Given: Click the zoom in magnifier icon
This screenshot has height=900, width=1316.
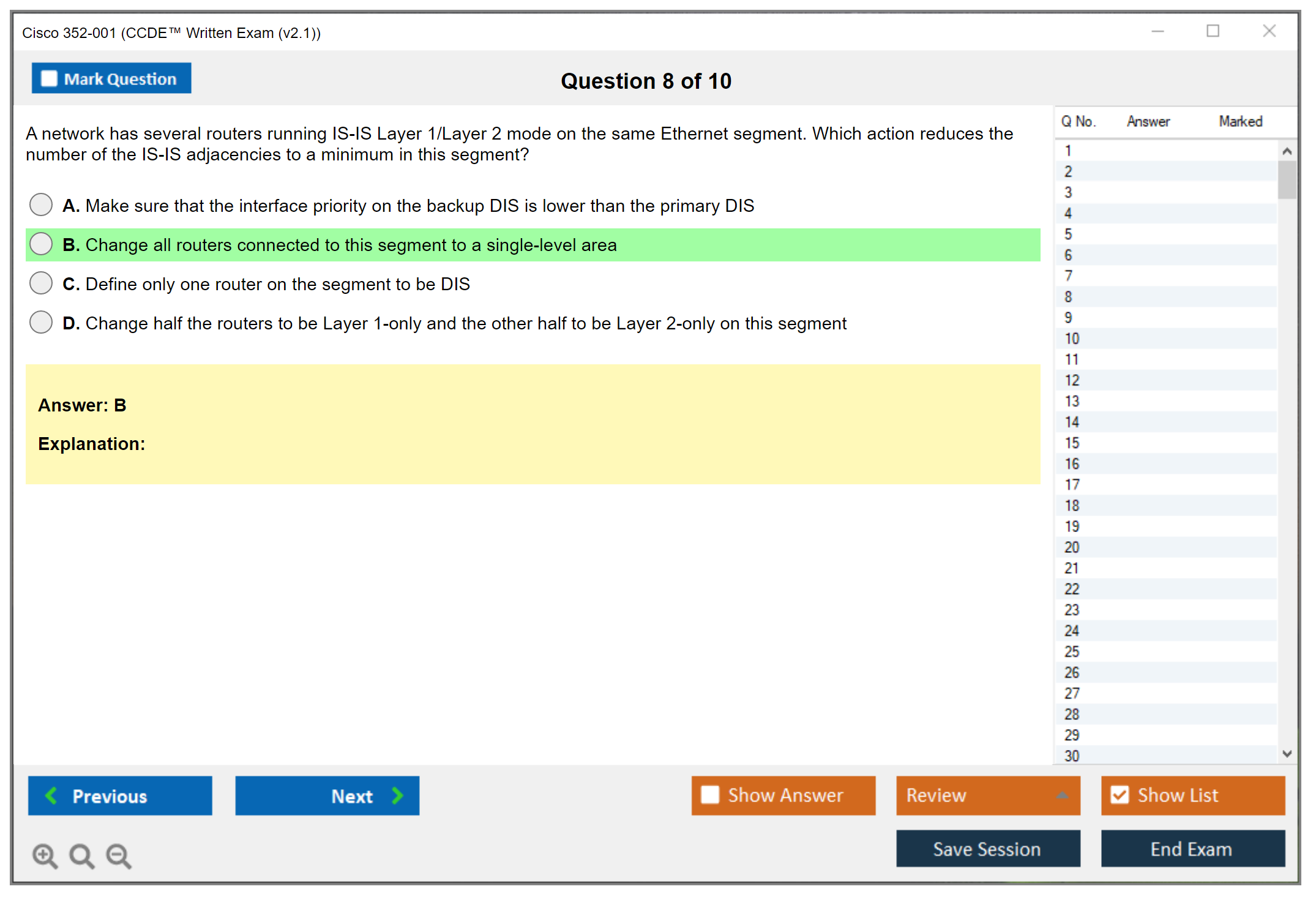Looking at the screenshot, I should pyautogui.click(x=45, y=855).
